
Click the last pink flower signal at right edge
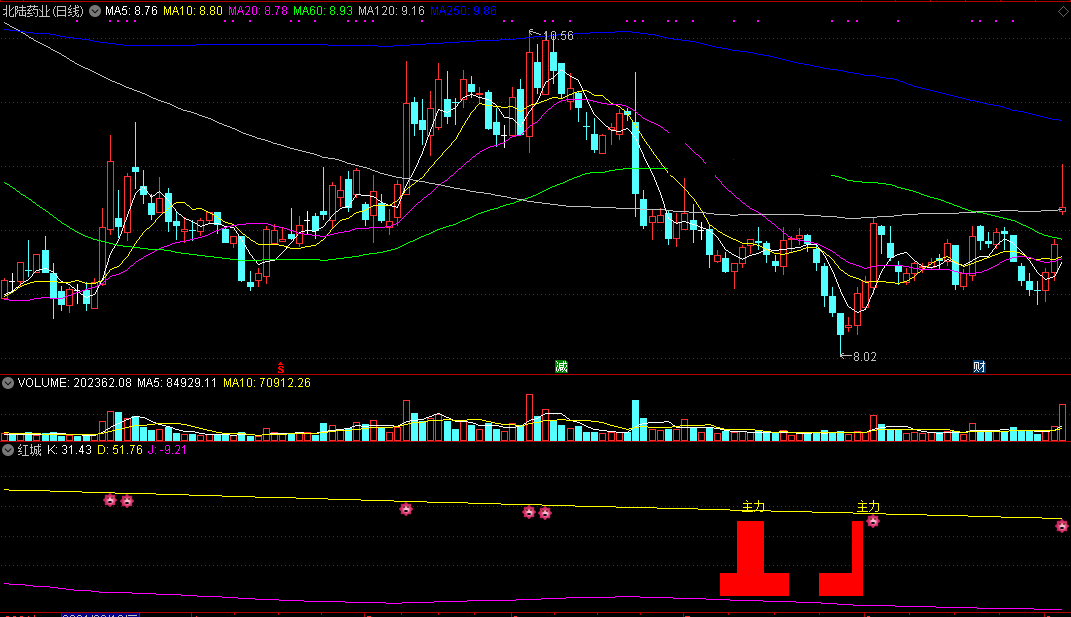(x=1061, y=526)
